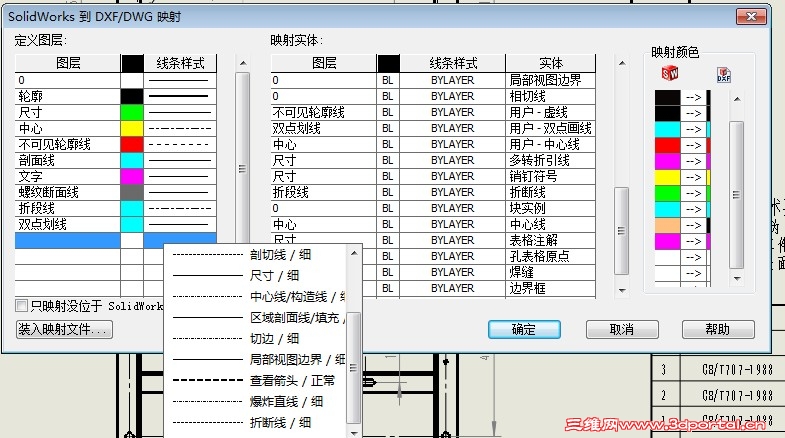Click the peach color swatch in 映射颜色
785x438 pixels.
[667, 225]
